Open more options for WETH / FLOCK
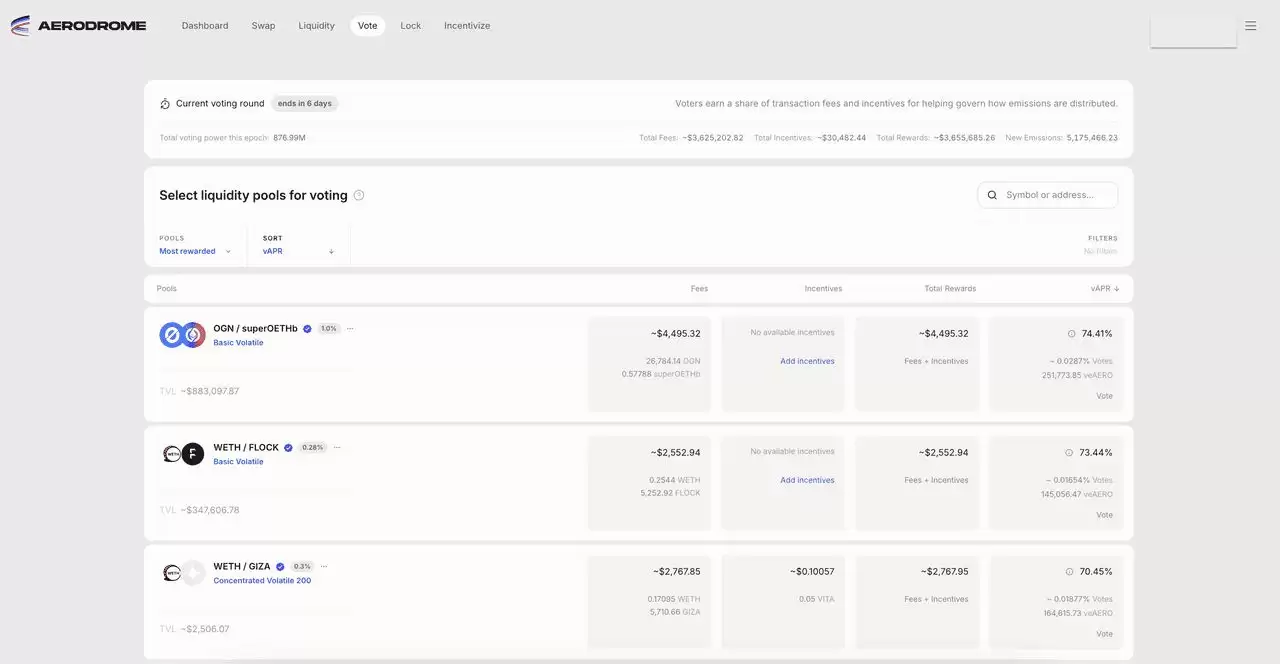The image size is (1280, 664). 337,448
